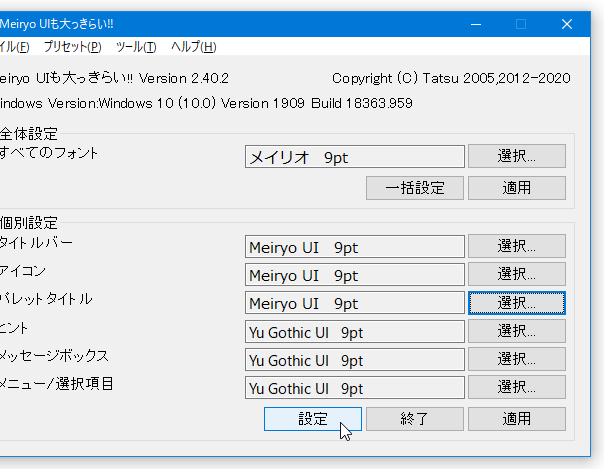Click 選択... for タイトルバー row
This screenshot has height=469, width=604.
[517, 246]
